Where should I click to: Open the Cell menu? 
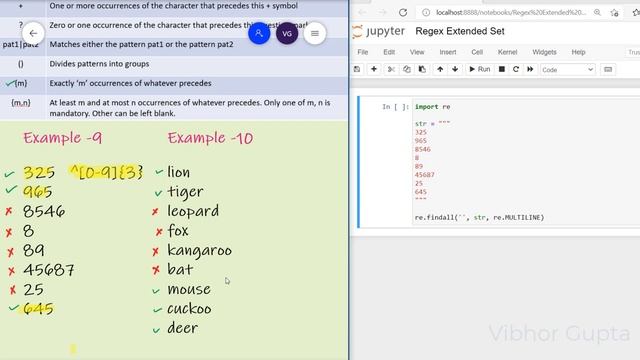(x=477, y=52)
